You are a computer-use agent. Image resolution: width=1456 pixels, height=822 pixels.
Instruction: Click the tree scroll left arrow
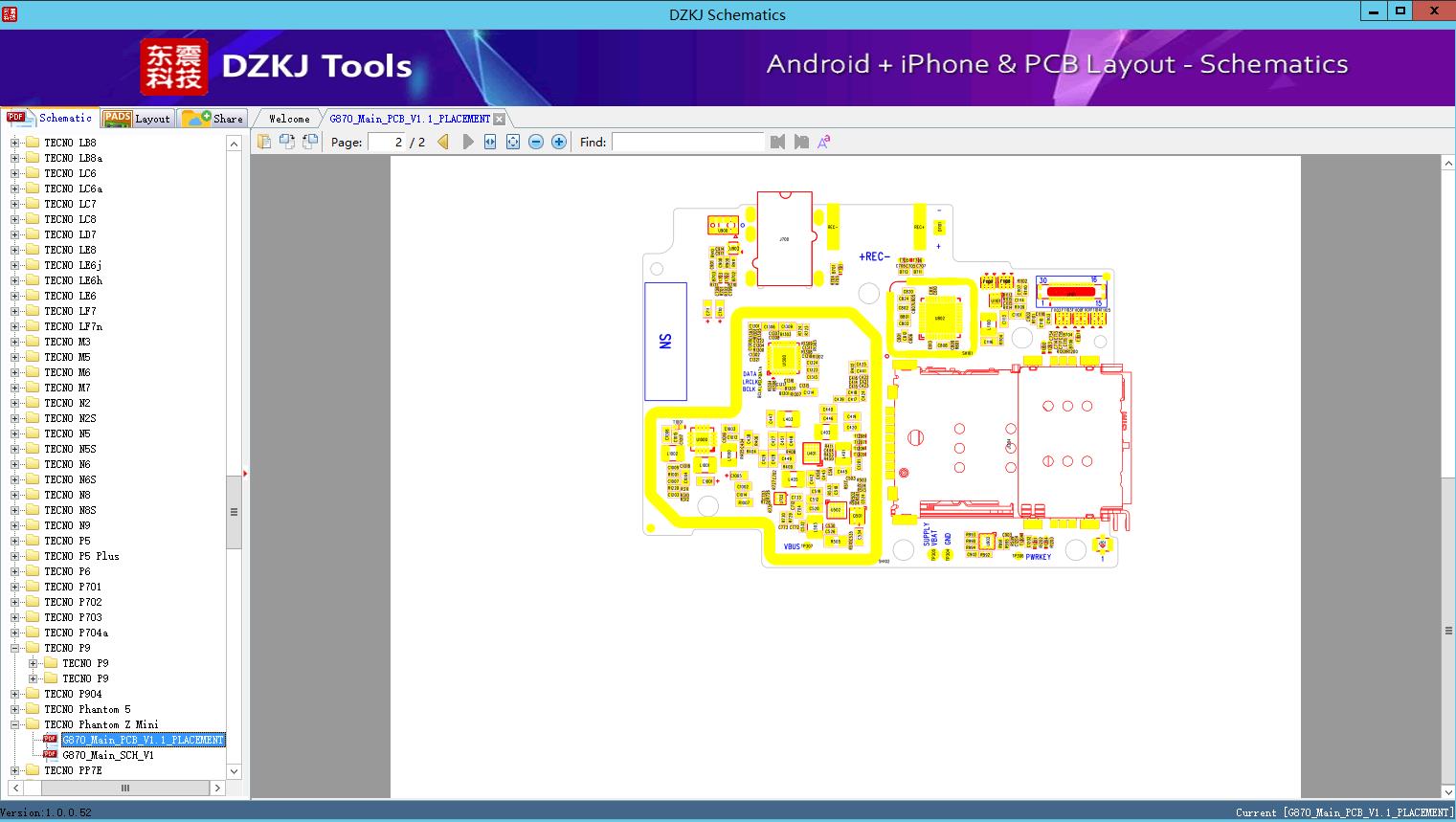pos(16,788)
